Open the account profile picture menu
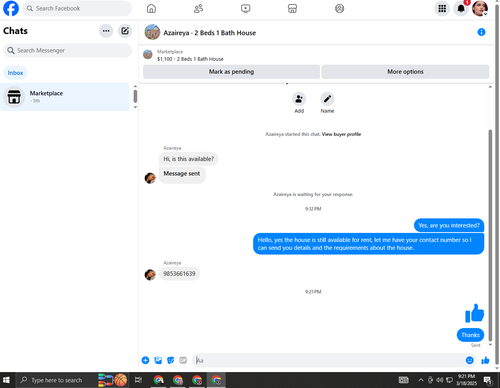500x388 pixels. [480, 8]
